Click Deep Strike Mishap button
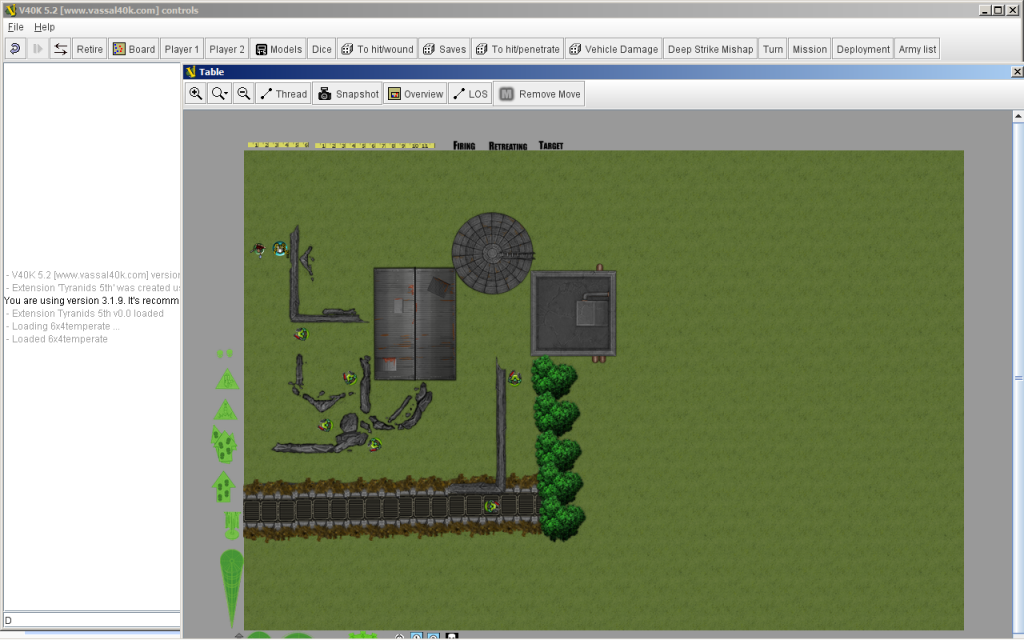Viewport: 1024px width, 640px height. pos(711,49)
